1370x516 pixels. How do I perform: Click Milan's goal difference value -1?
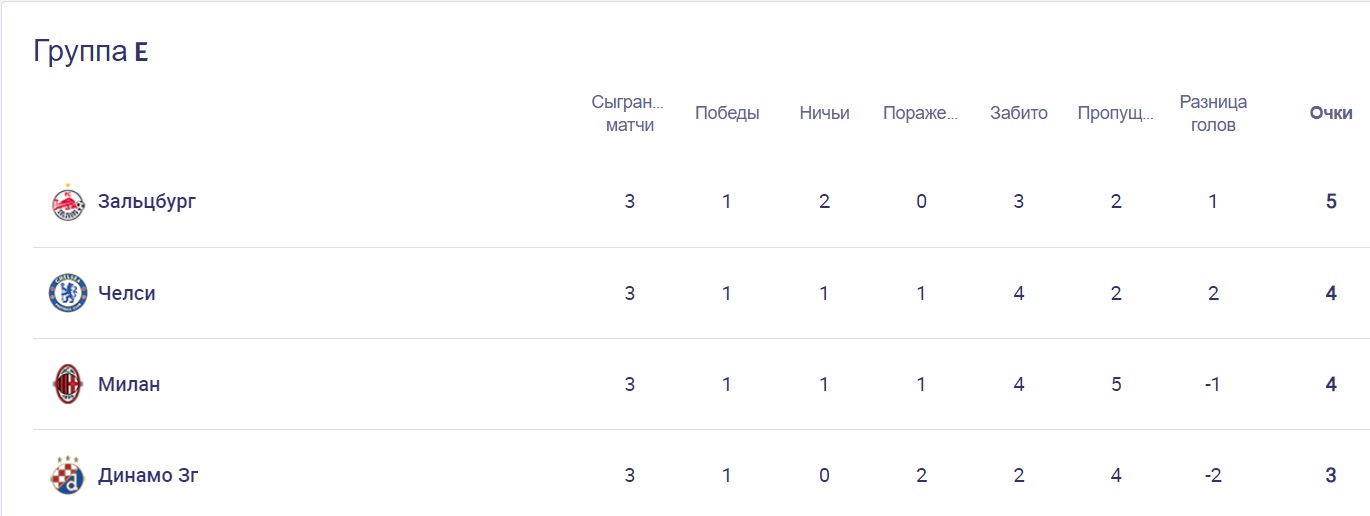pos(1212,384)
